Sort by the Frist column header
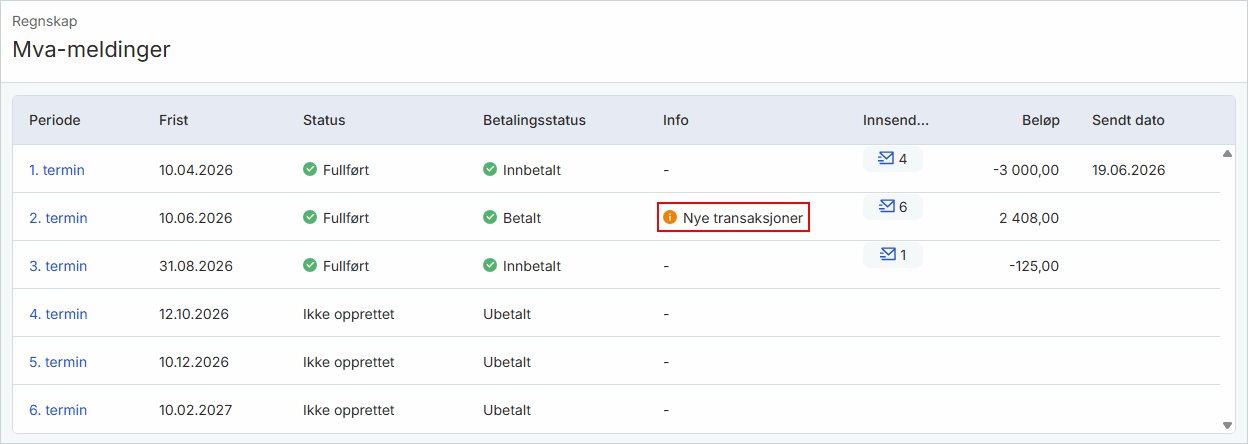Screen dimensions: 1248x444 pos(174,120)
